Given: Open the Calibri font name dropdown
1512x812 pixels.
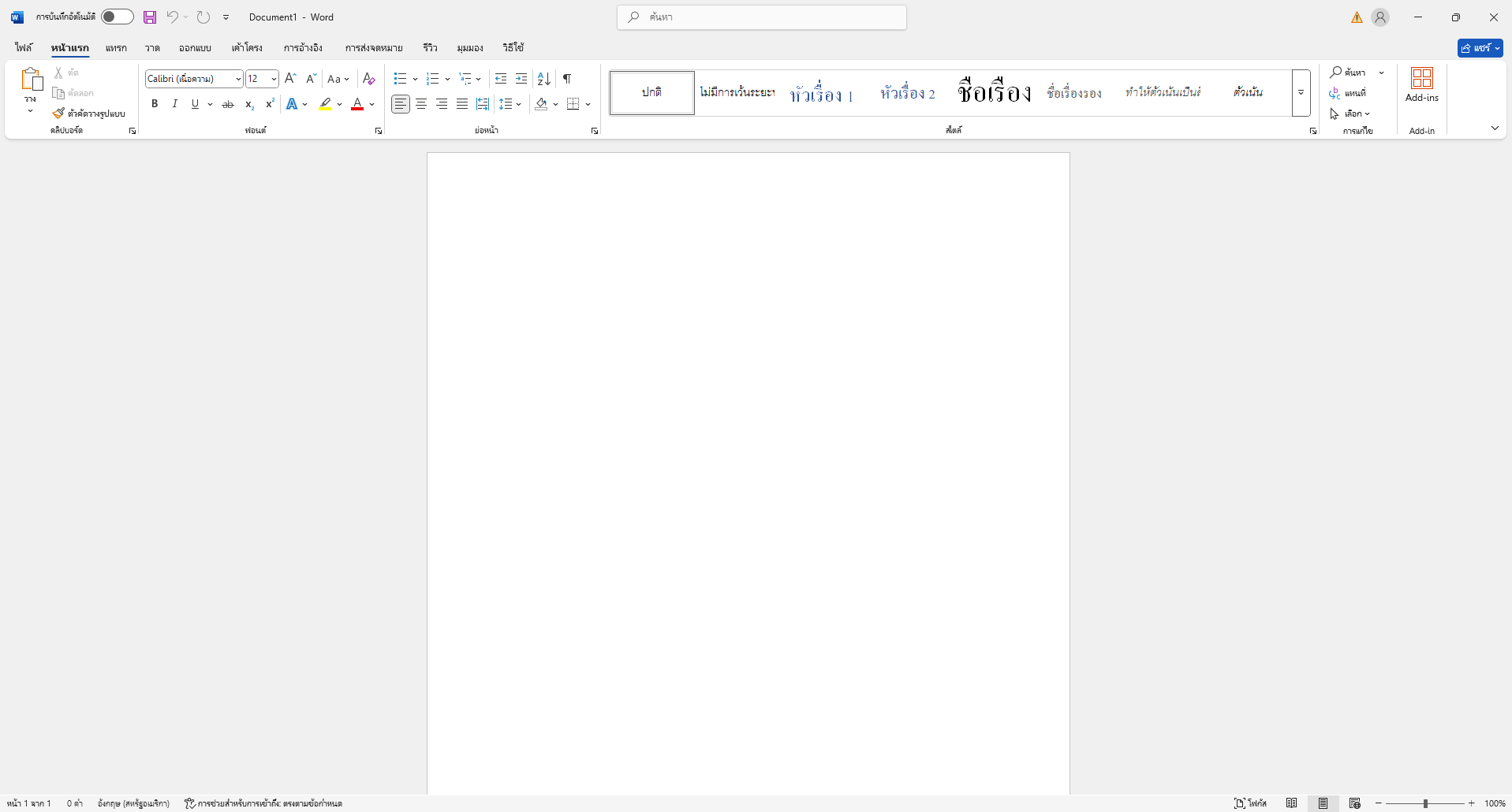Looking at the screenshot, I should click(x=238, y=79).
